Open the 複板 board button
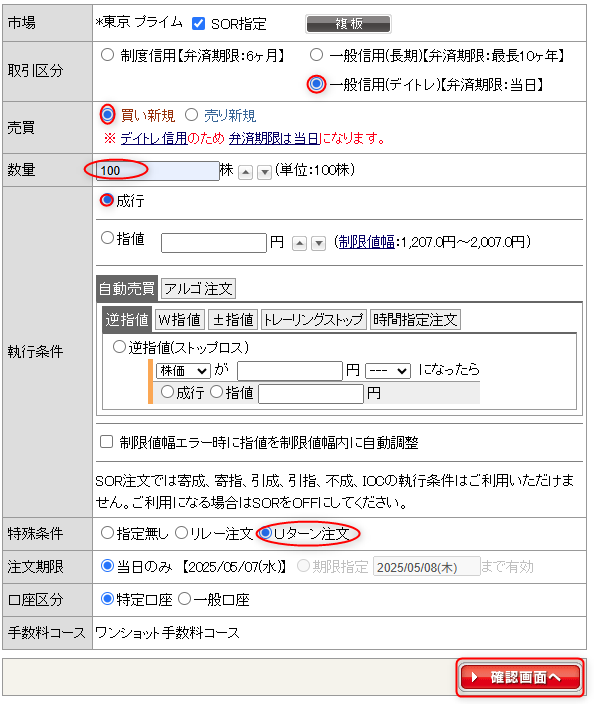This screenshot has height=704, width=594. click(348, 24)
